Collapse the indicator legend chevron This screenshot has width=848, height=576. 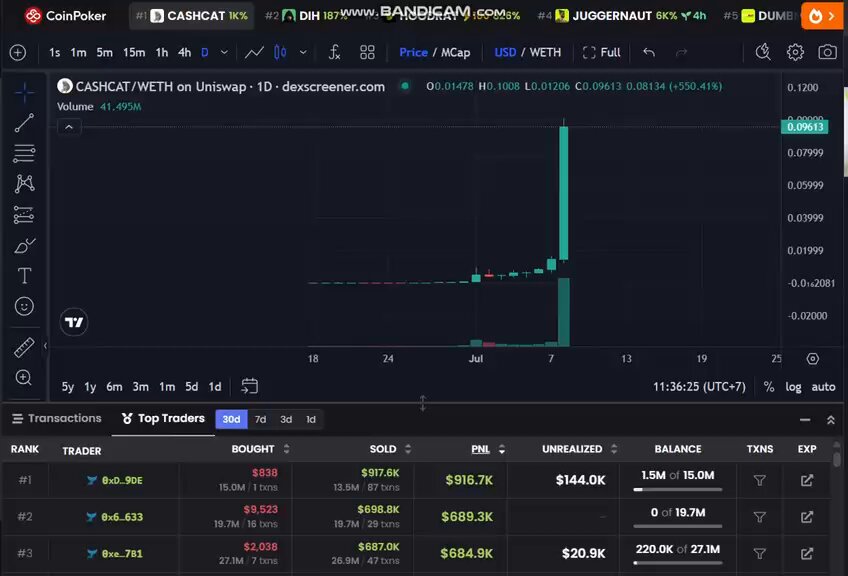tap(69, 127)
